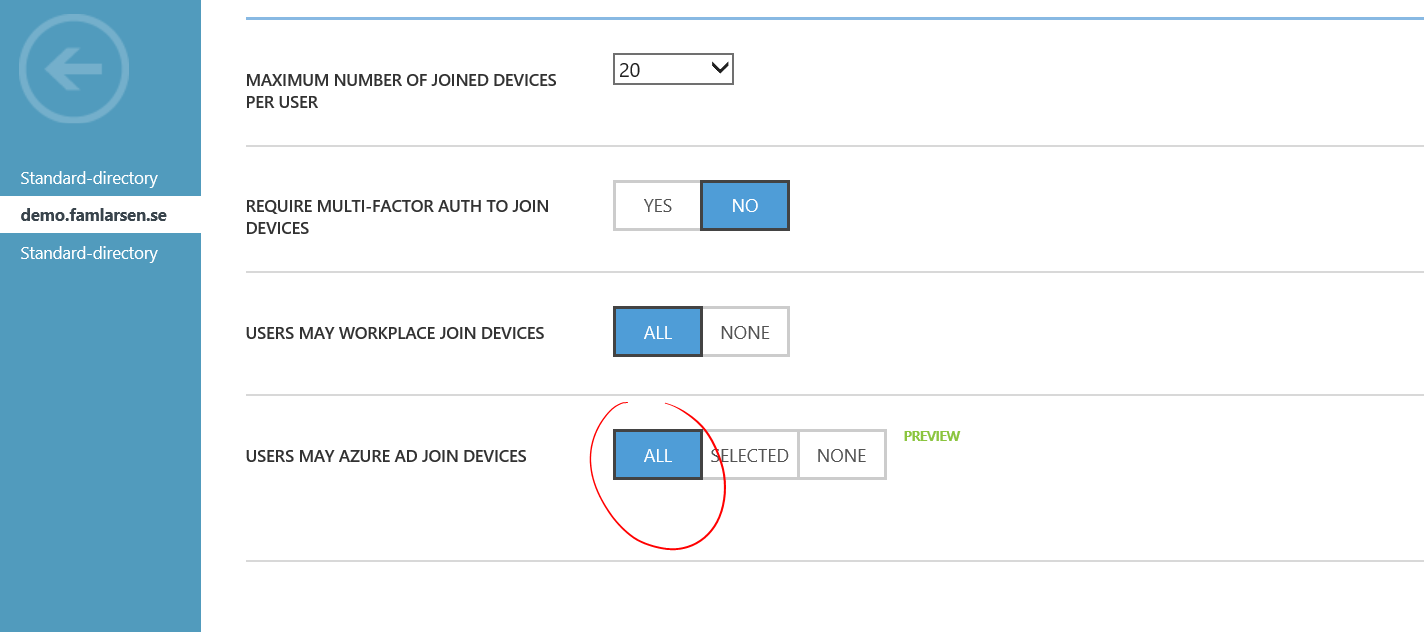Select ALL for workplace join devices
The height and width of the screenshot is (632, 1424).
657,332
